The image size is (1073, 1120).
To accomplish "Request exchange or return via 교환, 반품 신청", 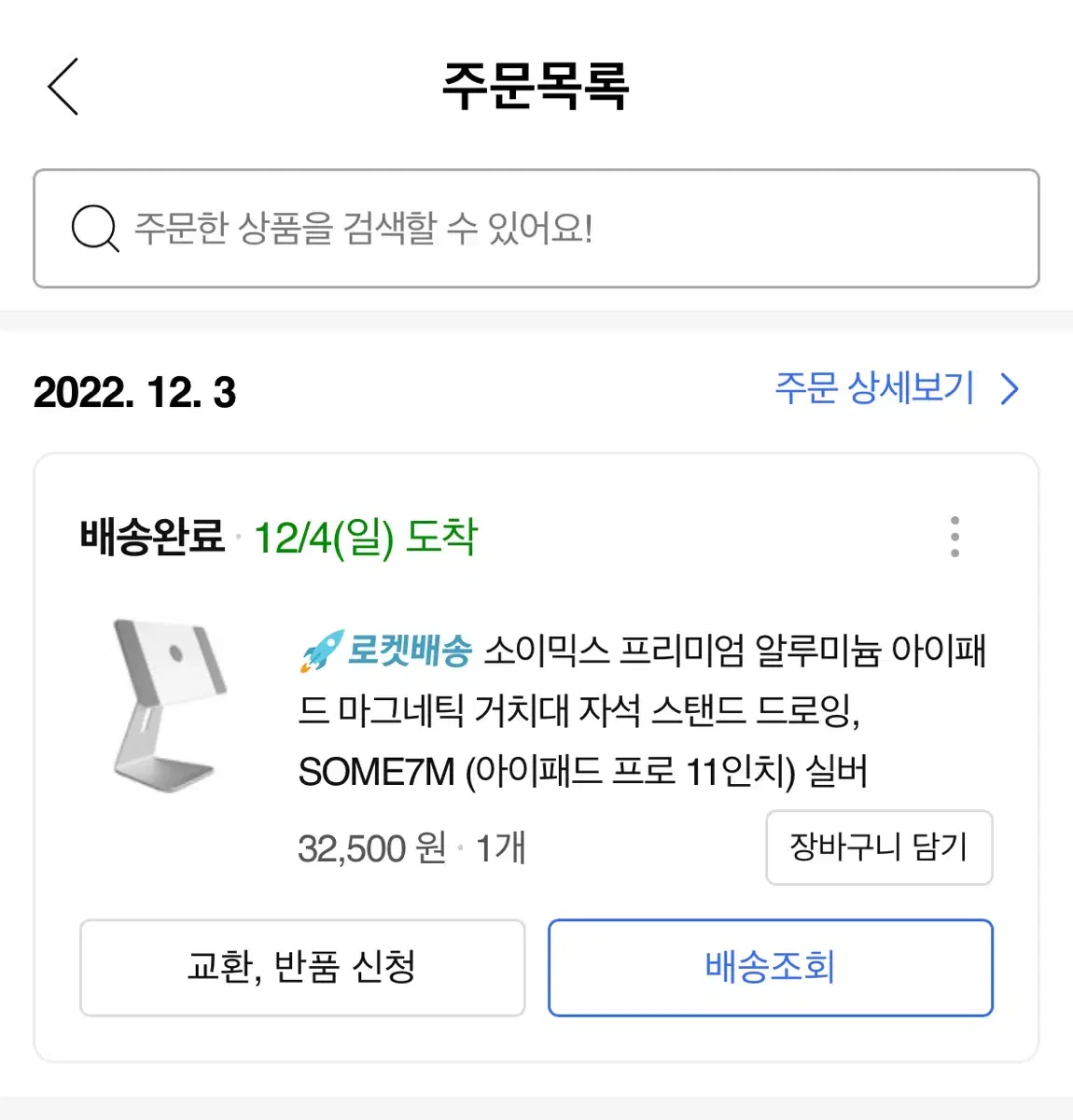I will tap(302, 968).
